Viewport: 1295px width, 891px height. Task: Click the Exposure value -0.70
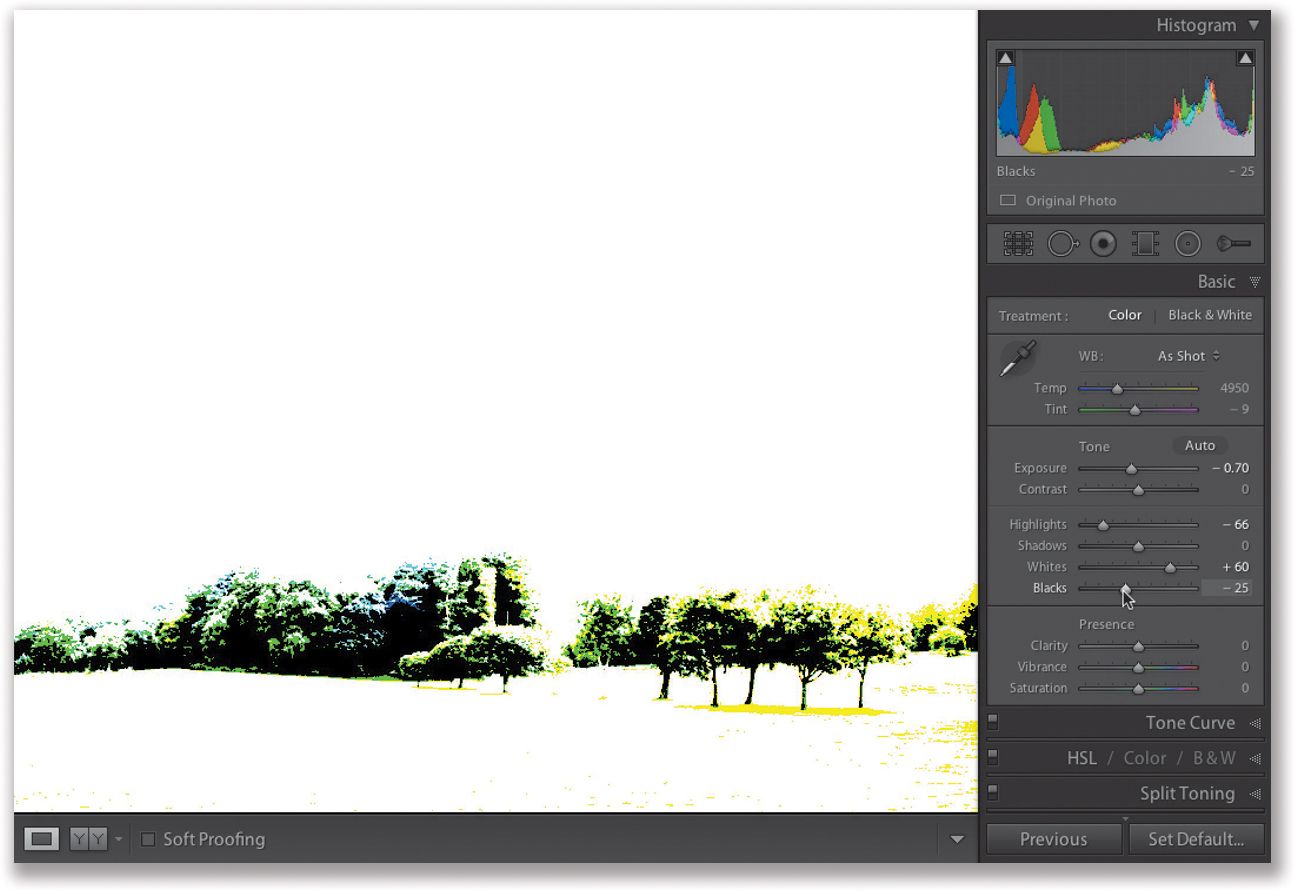coord(1230,468)
